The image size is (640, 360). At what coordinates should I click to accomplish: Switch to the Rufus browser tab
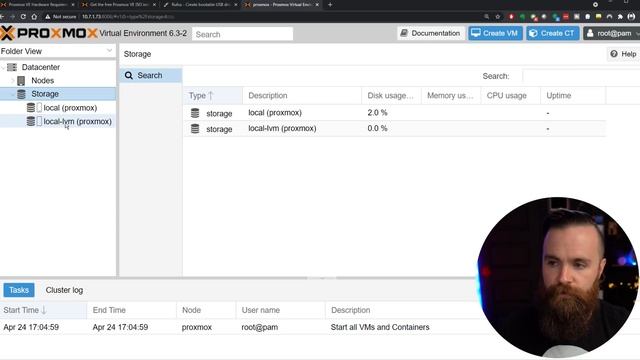[x=199, y=4]
